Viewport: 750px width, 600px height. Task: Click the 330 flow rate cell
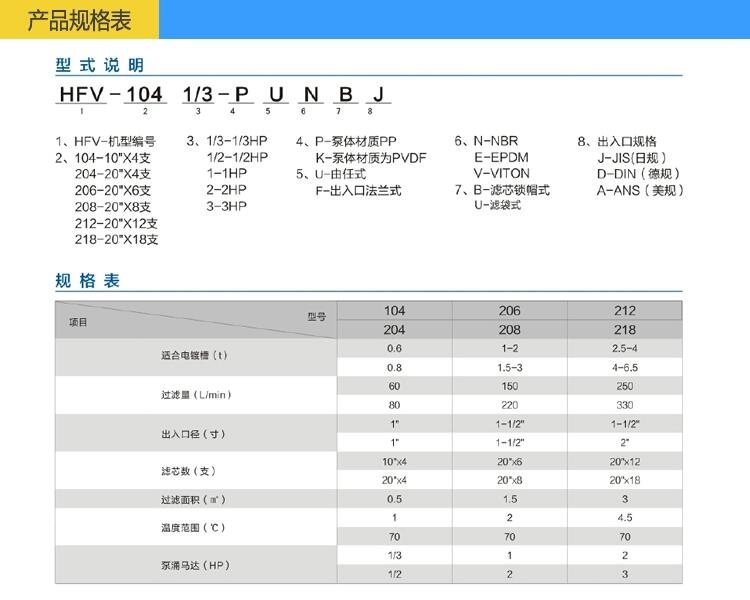tap(625, 405)
